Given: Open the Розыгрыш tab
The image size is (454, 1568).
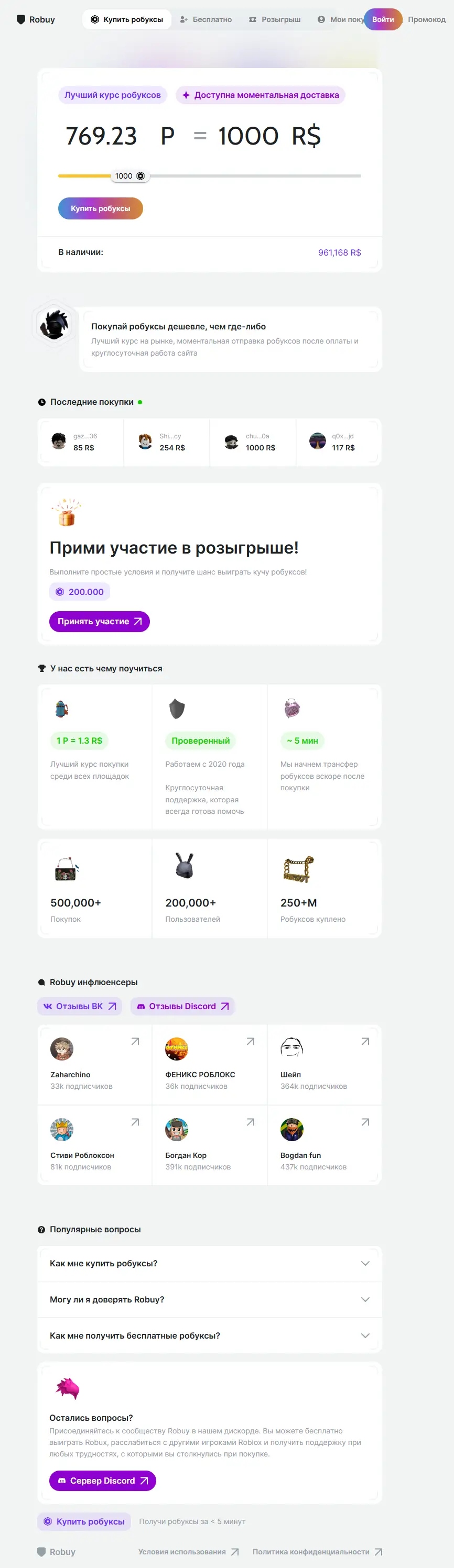Looking at the screenshot, I should [275, 19].
